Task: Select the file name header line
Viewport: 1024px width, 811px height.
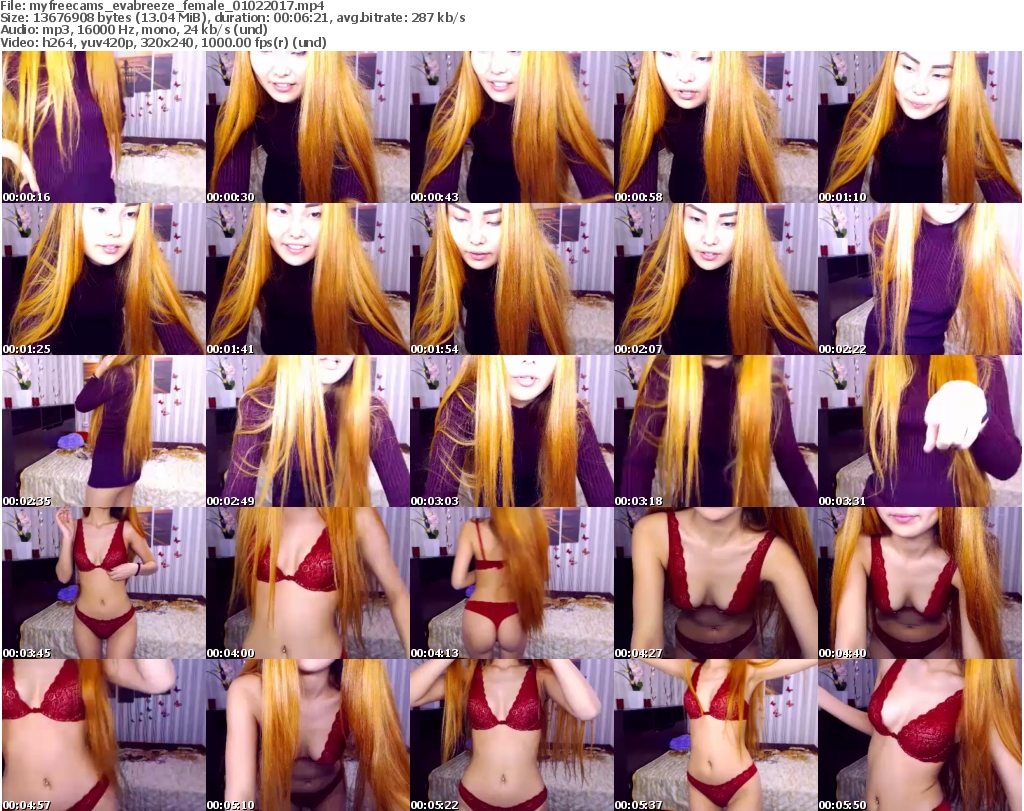Action: point(162,6)
